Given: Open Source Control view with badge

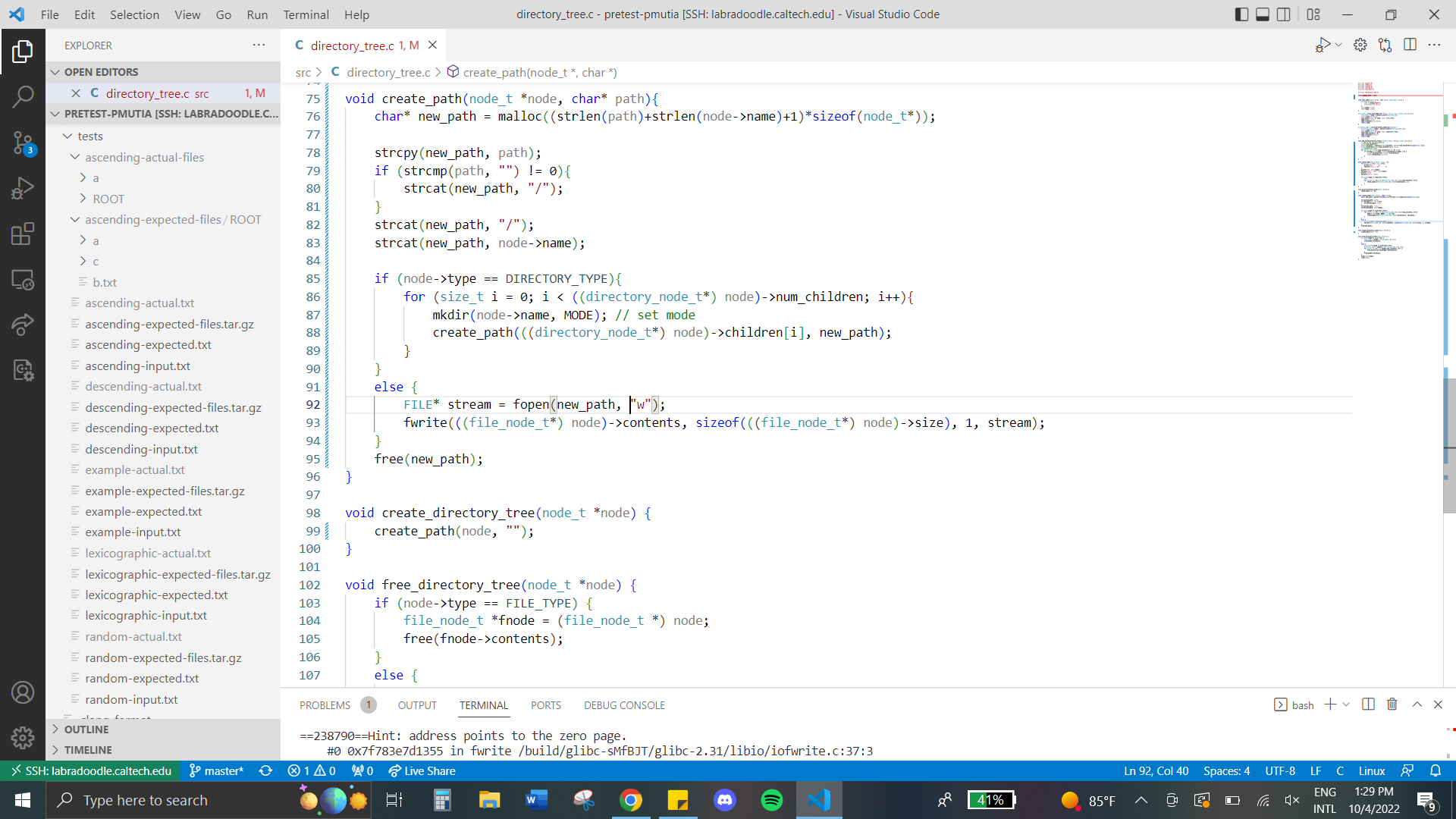Looking at the screenshot, I should pos(23,143).
